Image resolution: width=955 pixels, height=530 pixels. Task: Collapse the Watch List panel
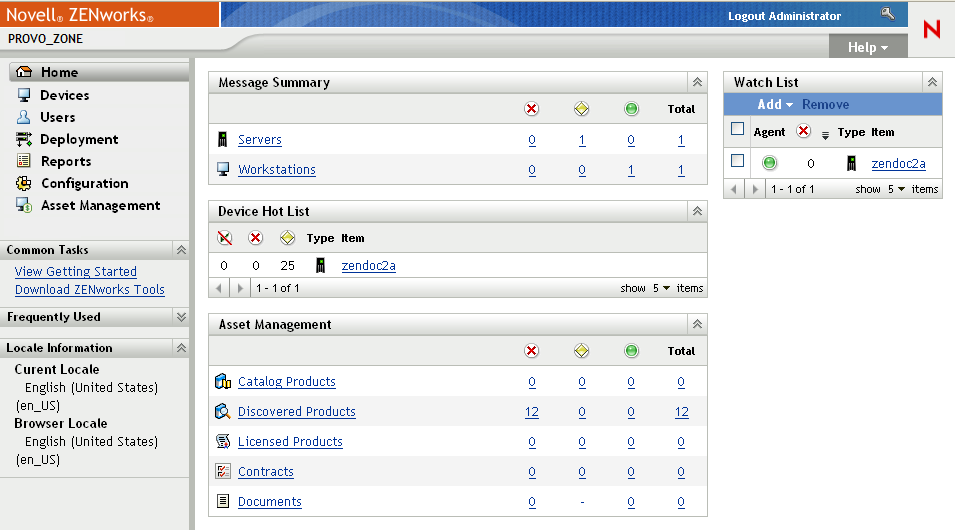(932, 82)
